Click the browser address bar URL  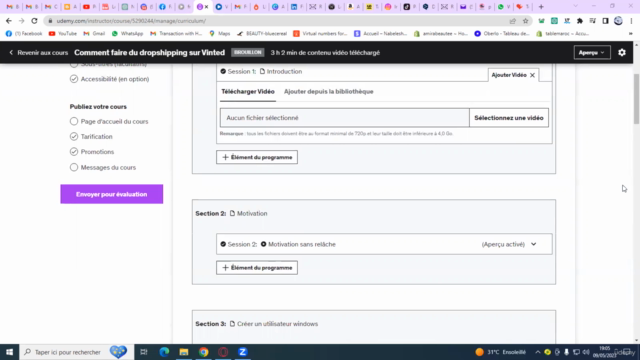pos(131,21)
